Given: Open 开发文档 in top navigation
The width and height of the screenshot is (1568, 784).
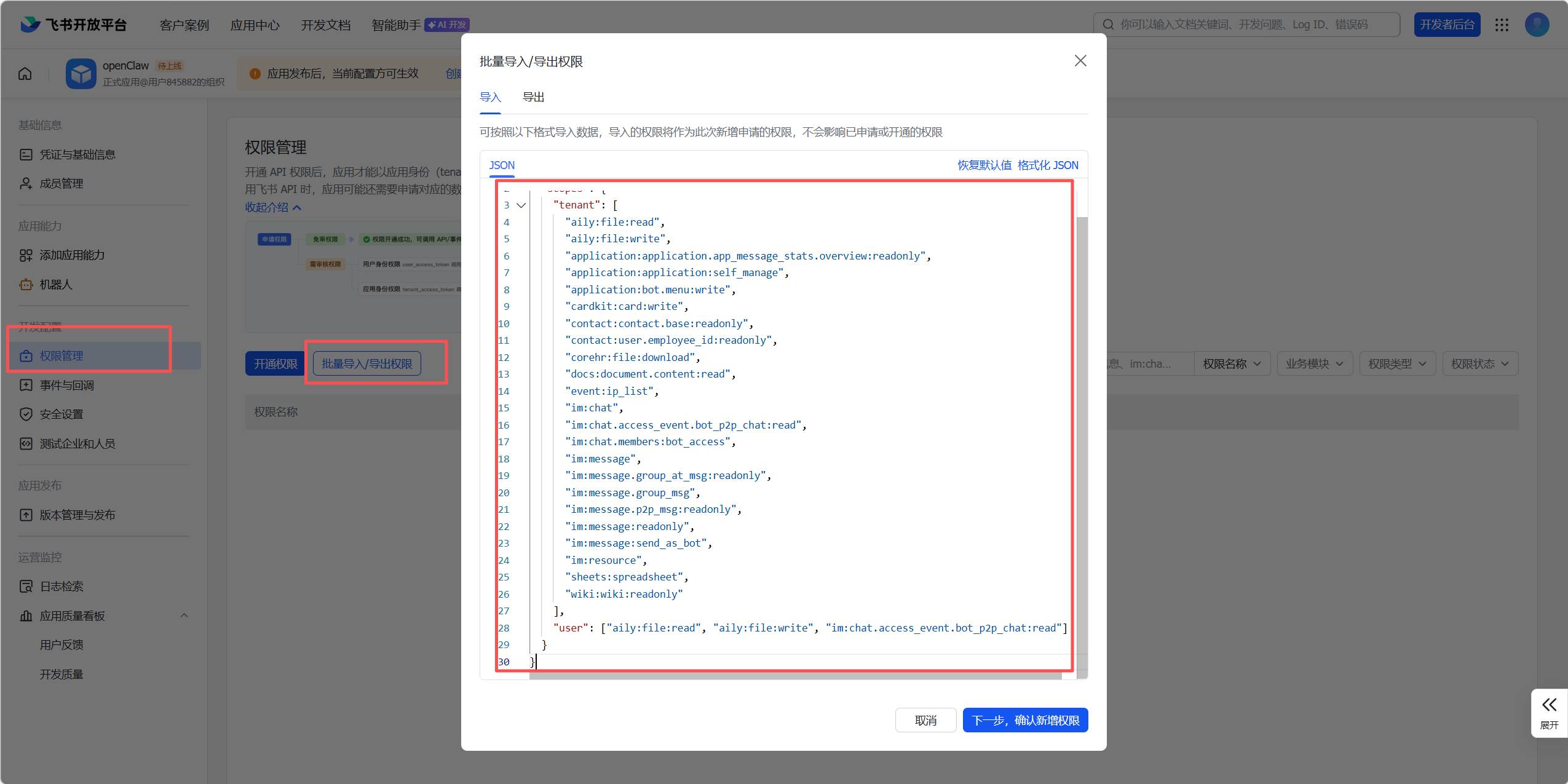Looking at the screenshot, I should (x=325, y=25).
